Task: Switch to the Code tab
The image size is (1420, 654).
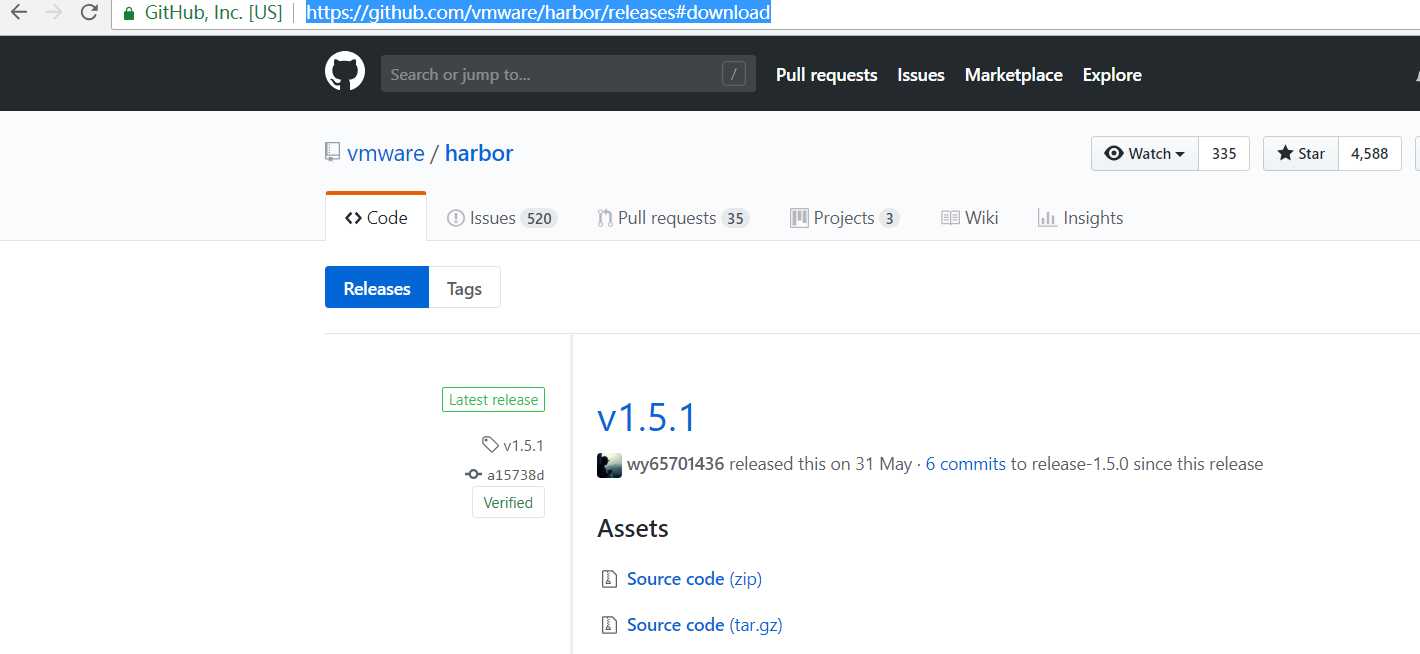Action: click(x=376, y=217)
